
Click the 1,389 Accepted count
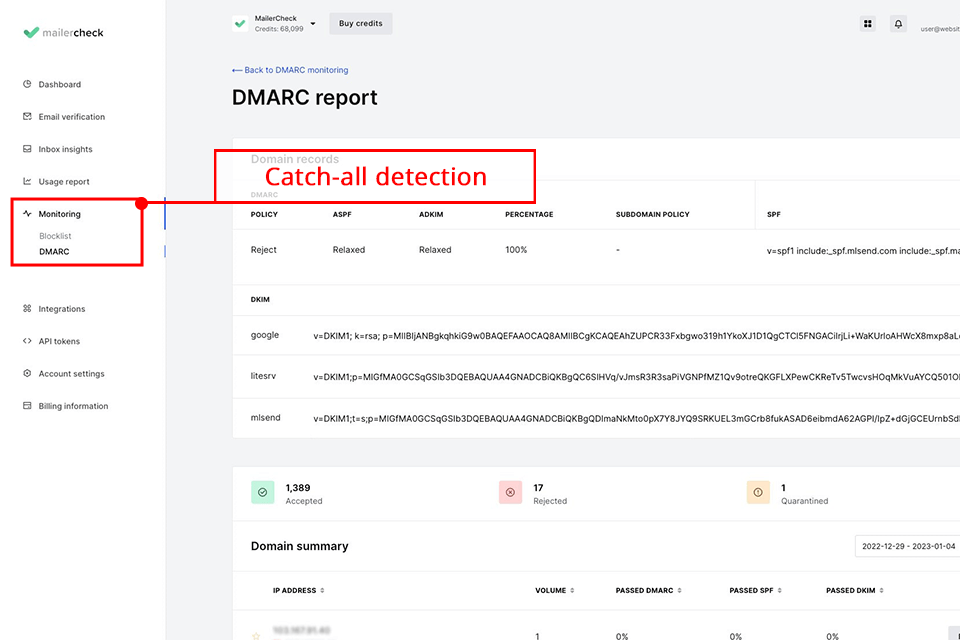pyautogui.click(x=298, y=488)
